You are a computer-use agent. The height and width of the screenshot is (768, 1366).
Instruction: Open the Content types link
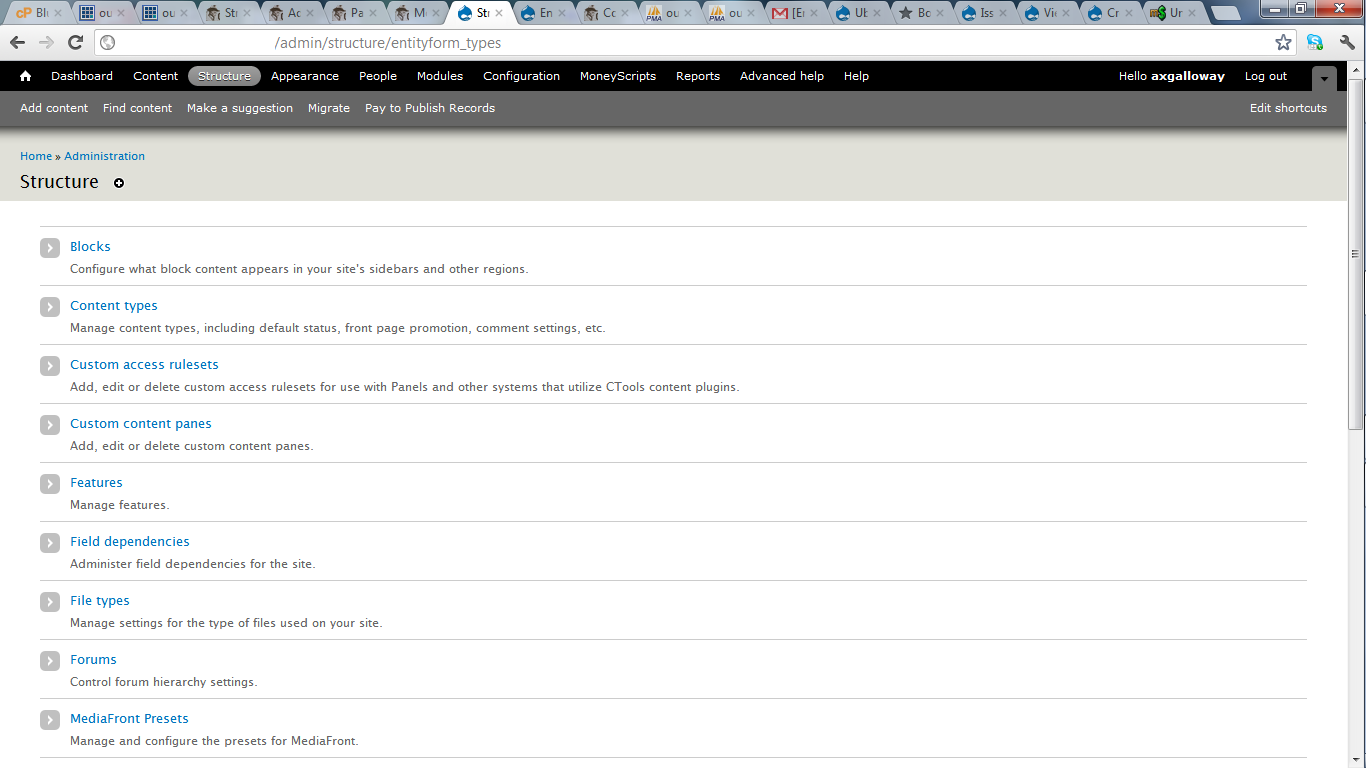click(113, 305)
